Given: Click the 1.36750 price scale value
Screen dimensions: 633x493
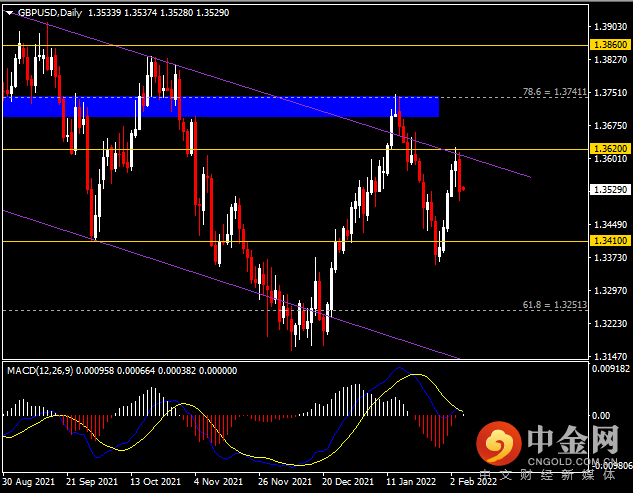Looking at the screenshot, I should tap(611, 126).
